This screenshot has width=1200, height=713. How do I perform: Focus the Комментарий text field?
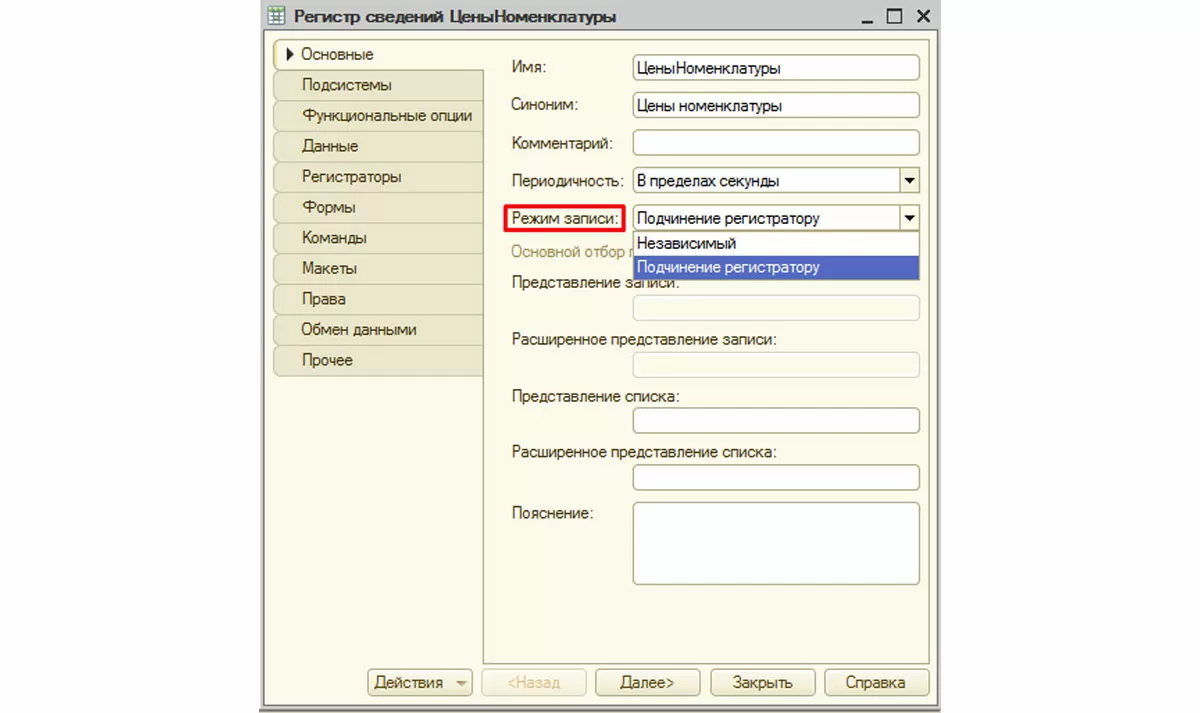pos(775,143)
